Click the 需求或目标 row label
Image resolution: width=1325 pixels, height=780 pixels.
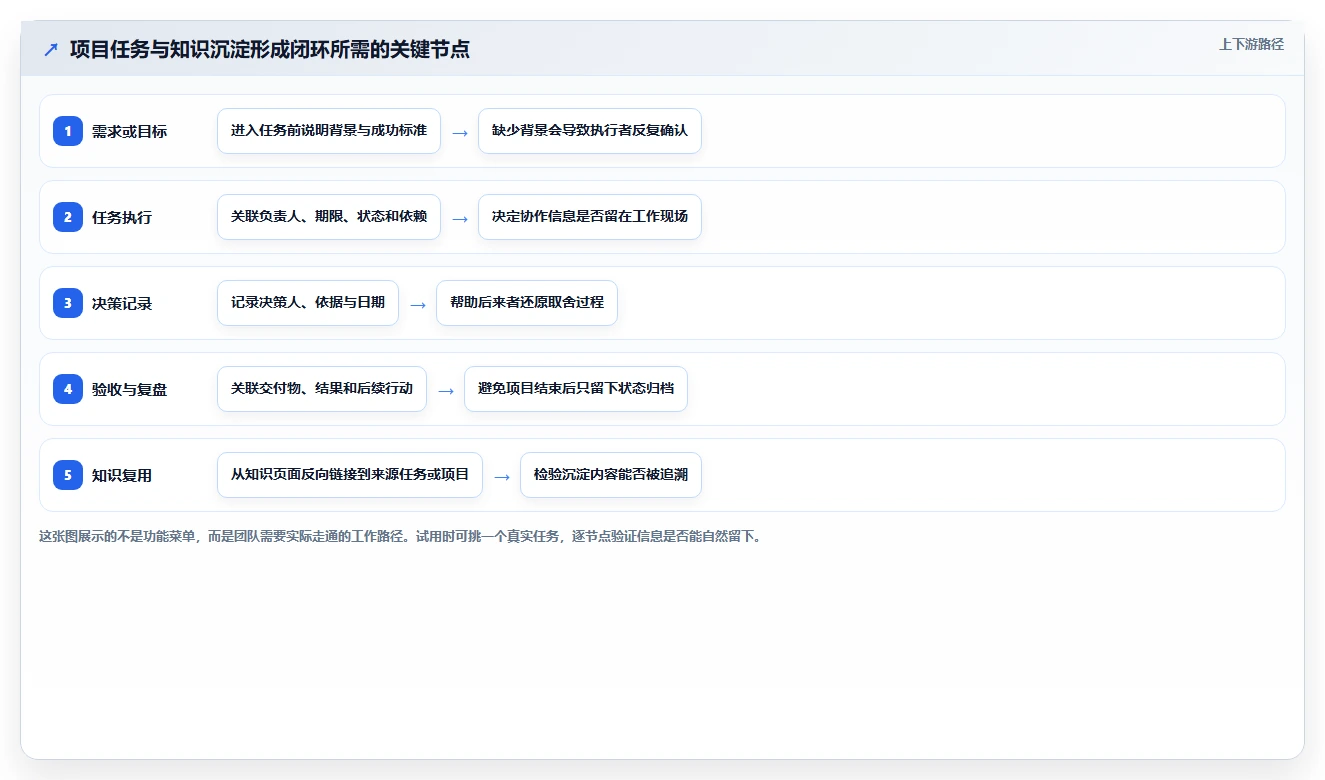pos(129,131)
